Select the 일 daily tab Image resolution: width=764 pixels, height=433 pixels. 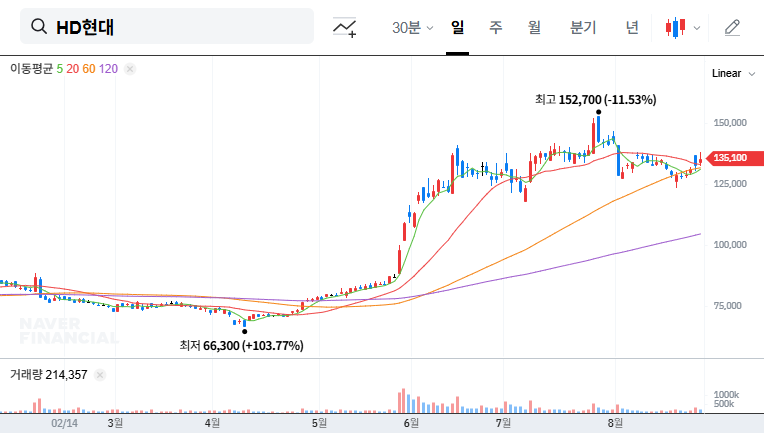click(457, 27)
